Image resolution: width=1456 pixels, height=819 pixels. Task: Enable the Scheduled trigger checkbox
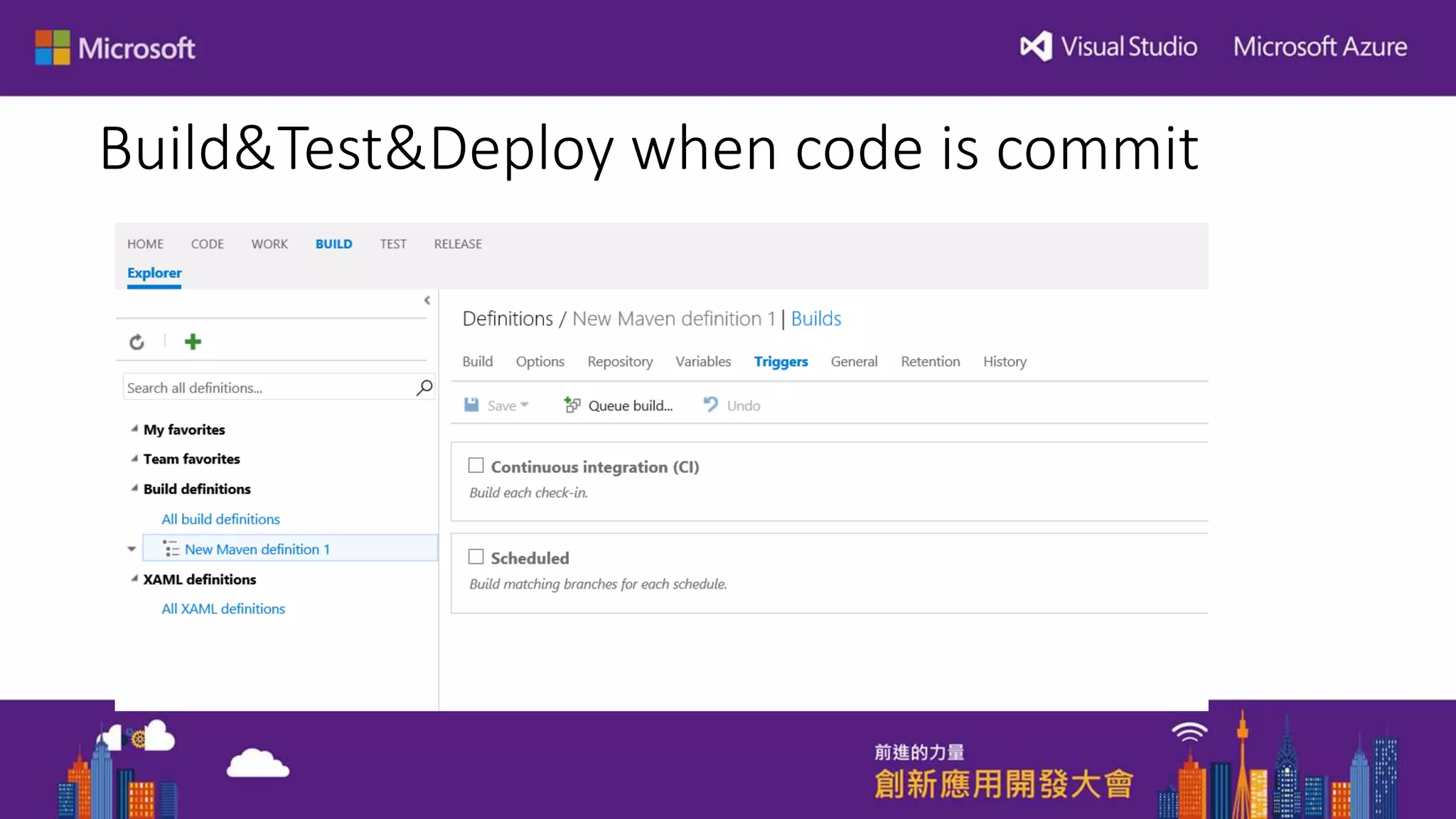coord(476,557)
